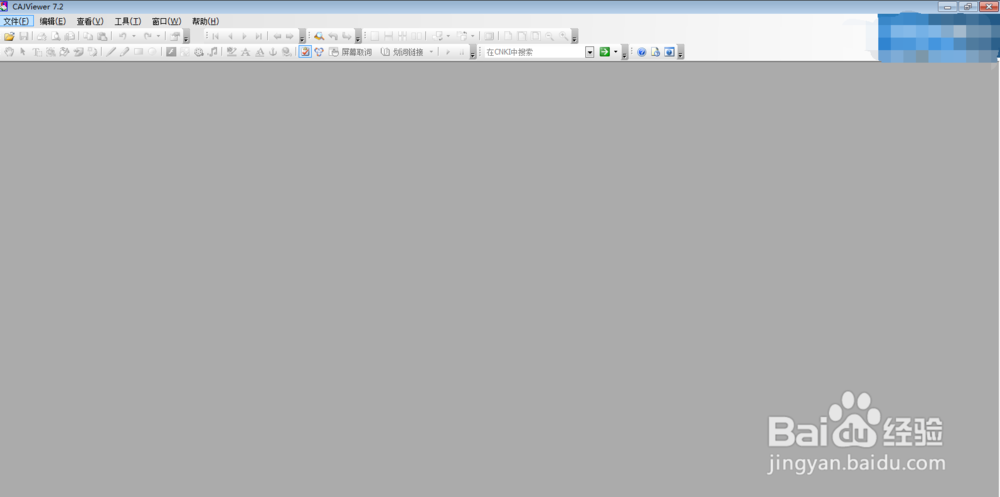Click the Copy icon
This screenshot has height=497, width=1000.
[88, 36]
